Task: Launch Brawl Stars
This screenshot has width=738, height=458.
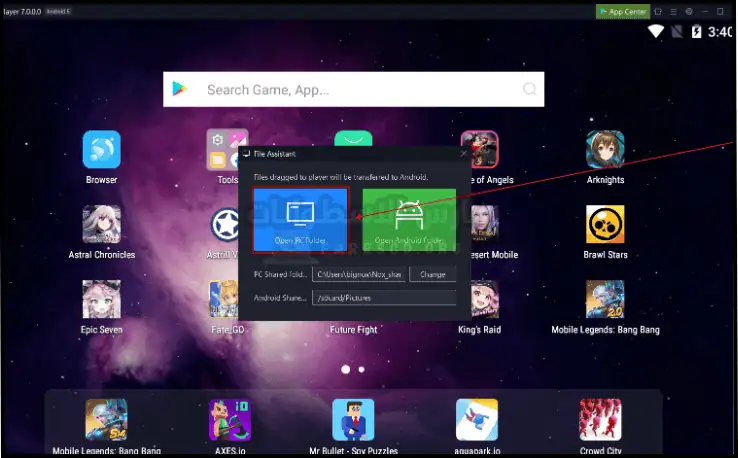Action: tap(605, 225)
